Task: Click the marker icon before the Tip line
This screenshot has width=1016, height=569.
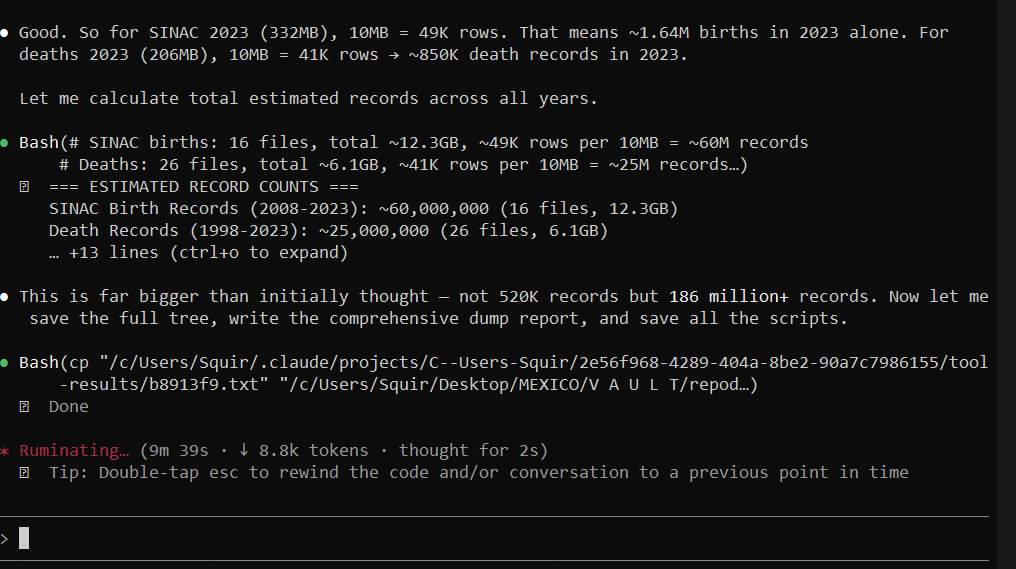Action: pos(24,472)
